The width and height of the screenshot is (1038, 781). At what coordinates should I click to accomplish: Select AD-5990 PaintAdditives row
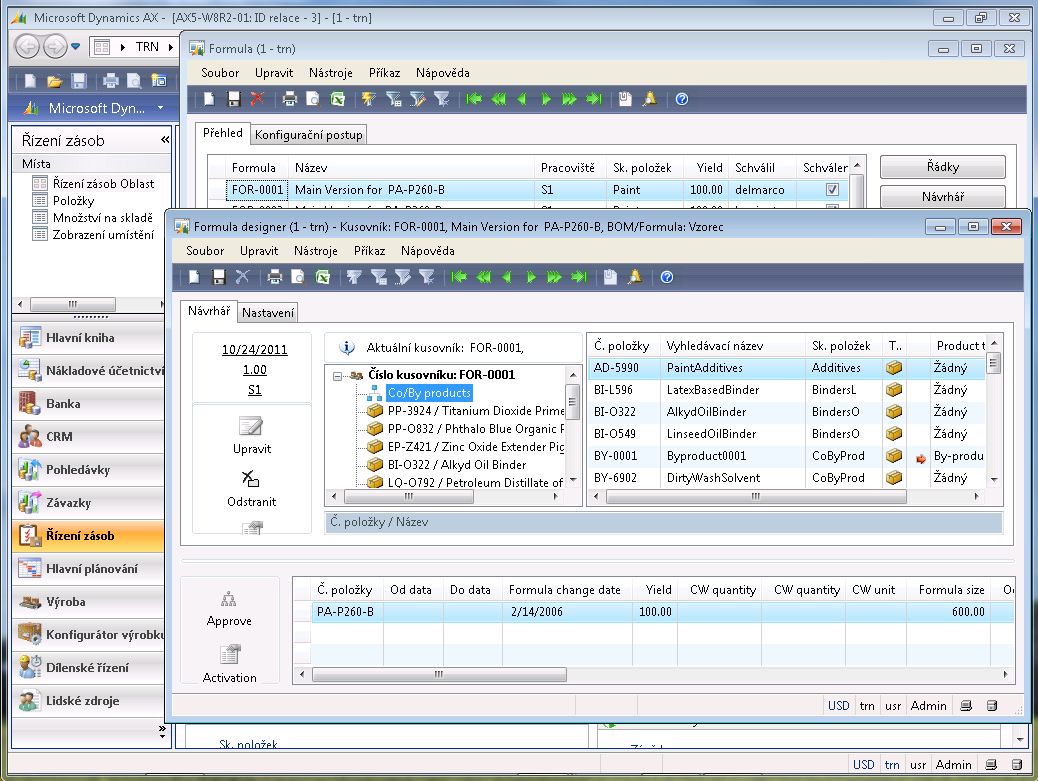786,368
